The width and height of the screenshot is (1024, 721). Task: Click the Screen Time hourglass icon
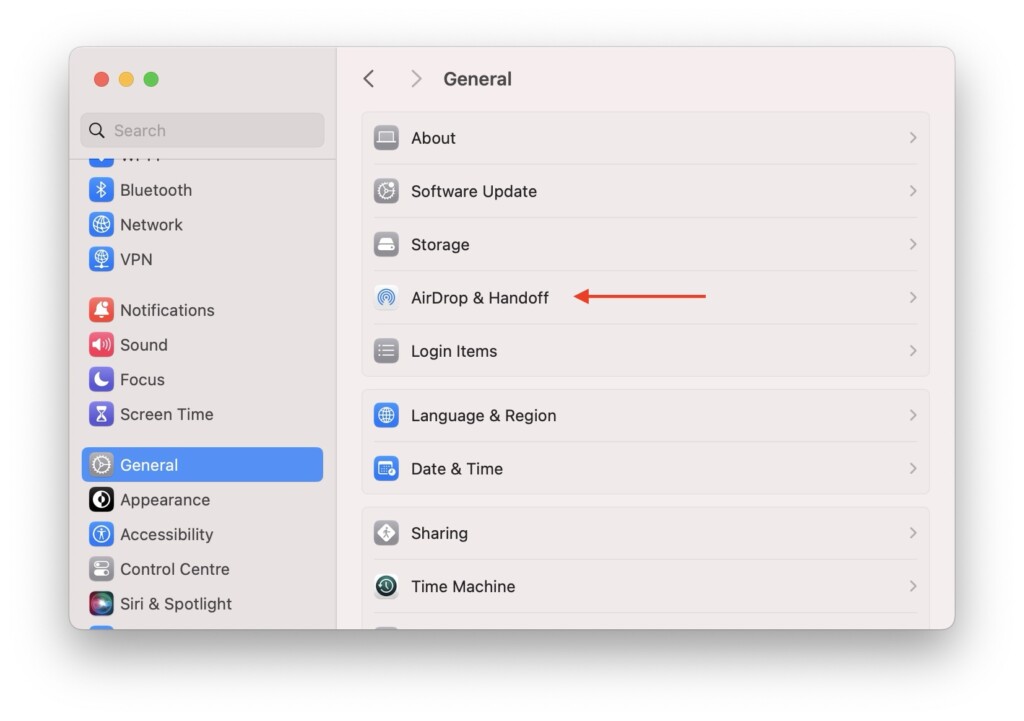point(101,414)
